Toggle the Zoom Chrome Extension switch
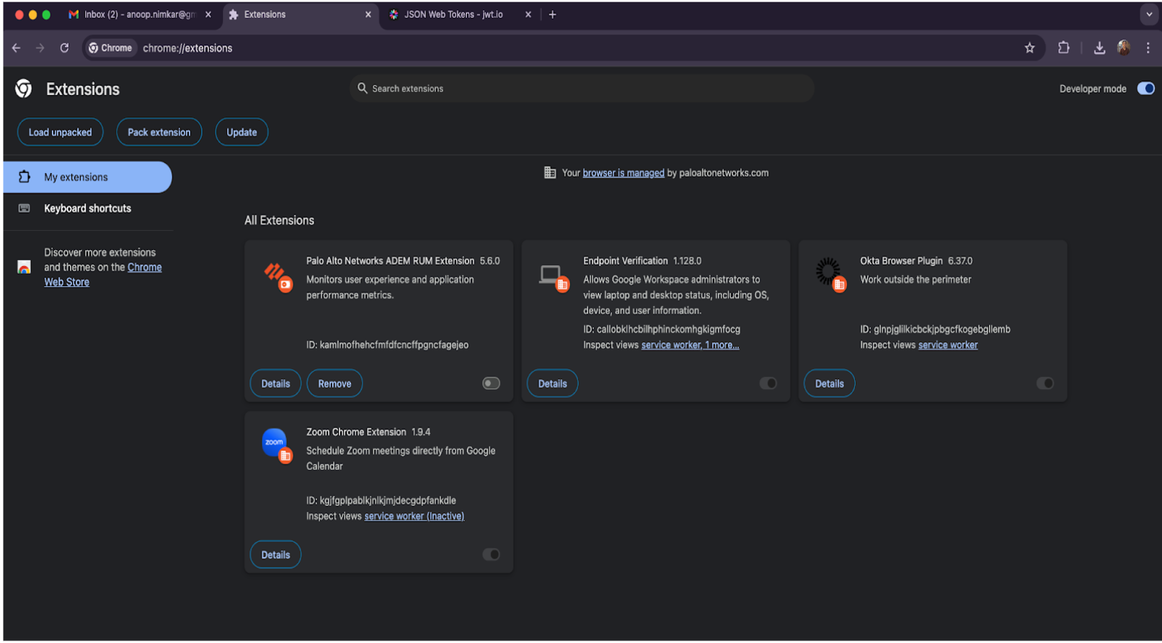Viewport: 1162px width, 643px height. (x=491, y=554)
